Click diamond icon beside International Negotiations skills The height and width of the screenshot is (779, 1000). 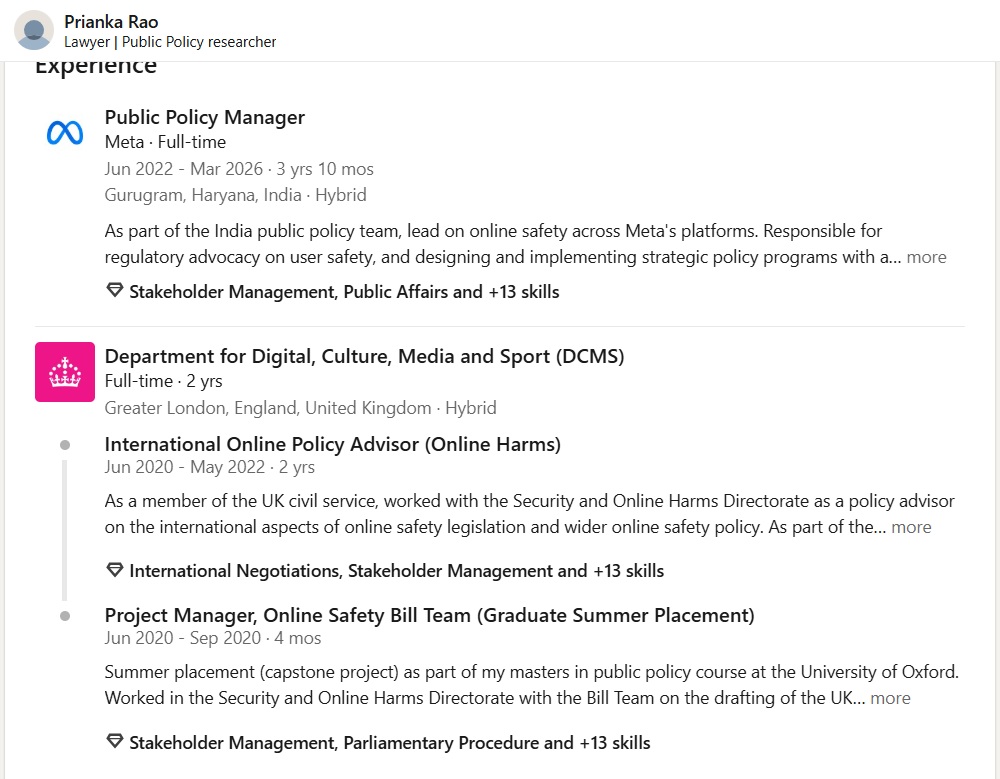pos(115,570)
